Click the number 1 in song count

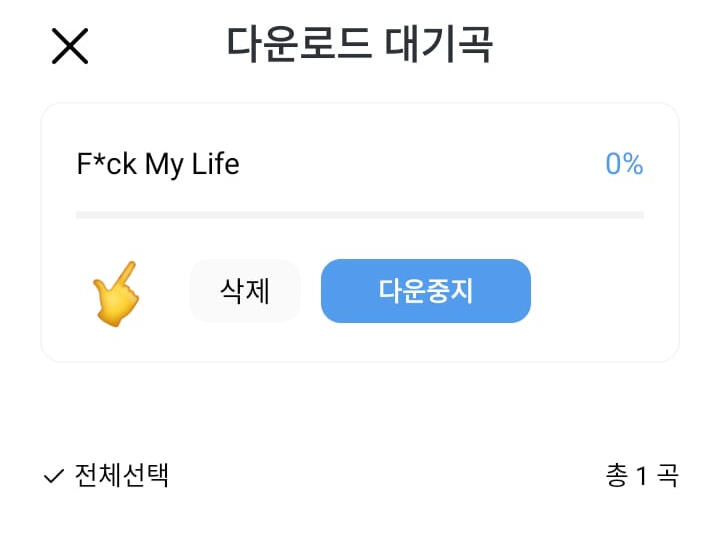641,477
